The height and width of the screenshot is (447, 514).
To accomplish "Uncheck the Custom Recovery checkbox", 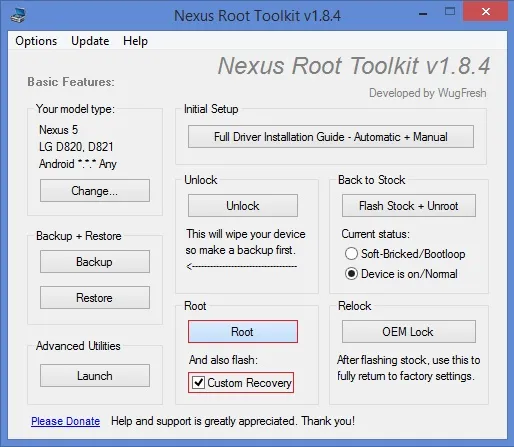I will click(x=199, y=382).
